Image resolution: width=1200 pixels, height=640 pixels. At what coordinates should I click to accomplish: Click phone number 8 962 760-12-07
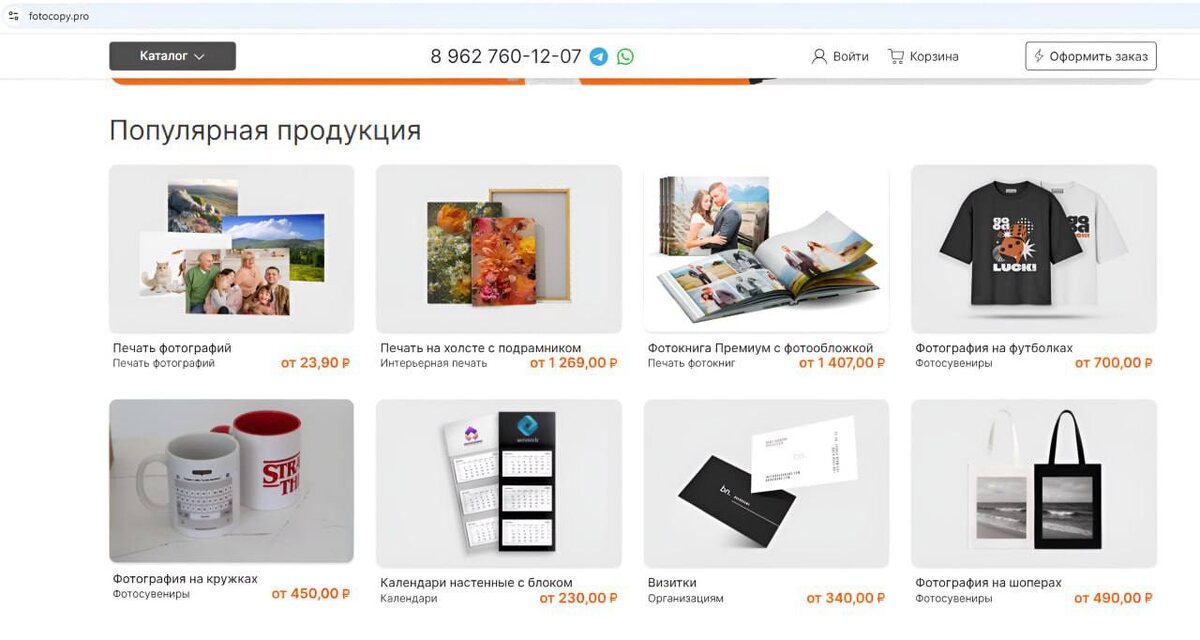click(x=506, y=57)
